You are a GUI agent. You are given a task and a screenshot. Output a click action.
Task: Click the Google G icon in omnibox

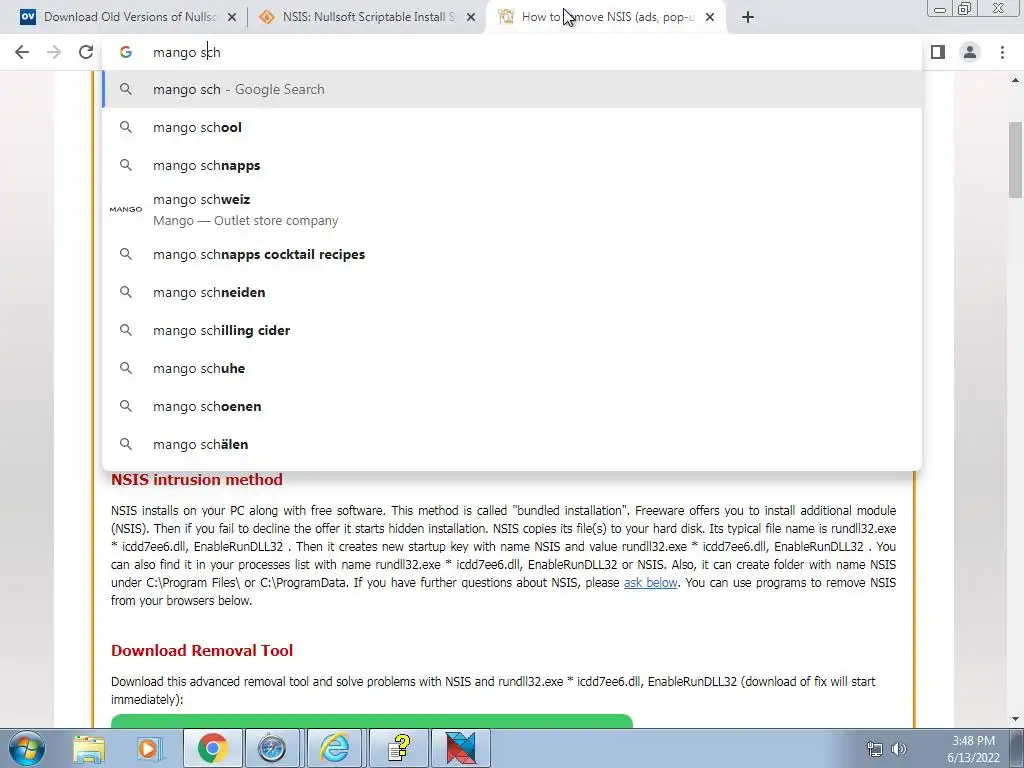pos(126,52)
